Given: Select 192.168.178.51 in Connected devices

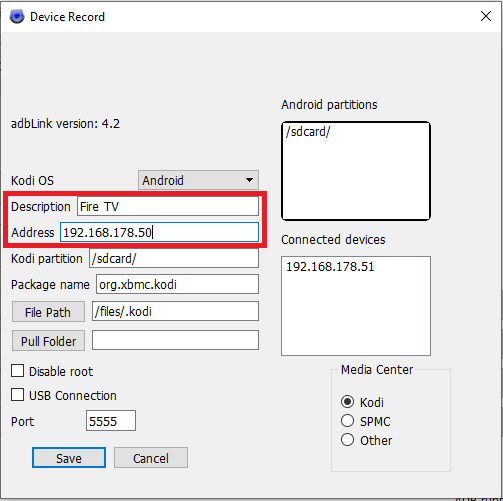Looking at the screenshot, I should (x=330, y=267).
